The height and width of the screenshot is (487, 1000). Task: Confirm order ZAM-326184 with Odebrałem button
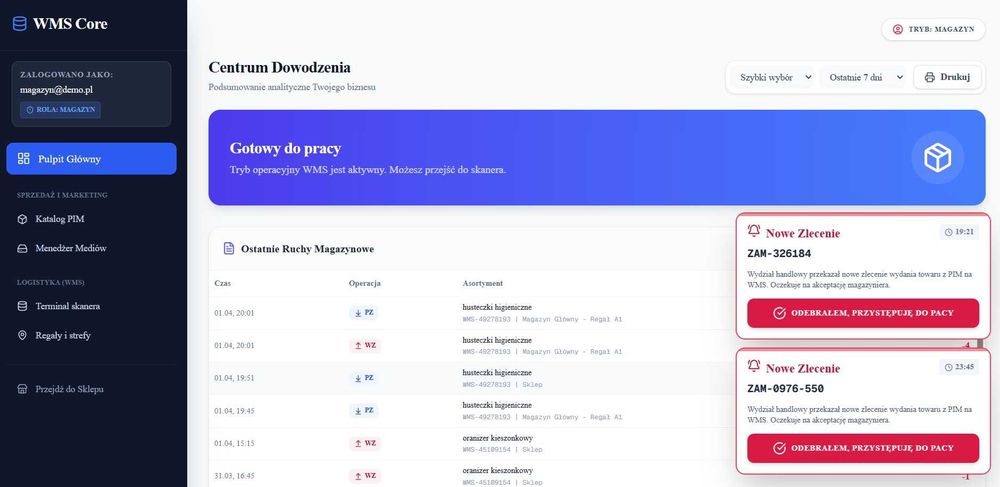point(863,313)
